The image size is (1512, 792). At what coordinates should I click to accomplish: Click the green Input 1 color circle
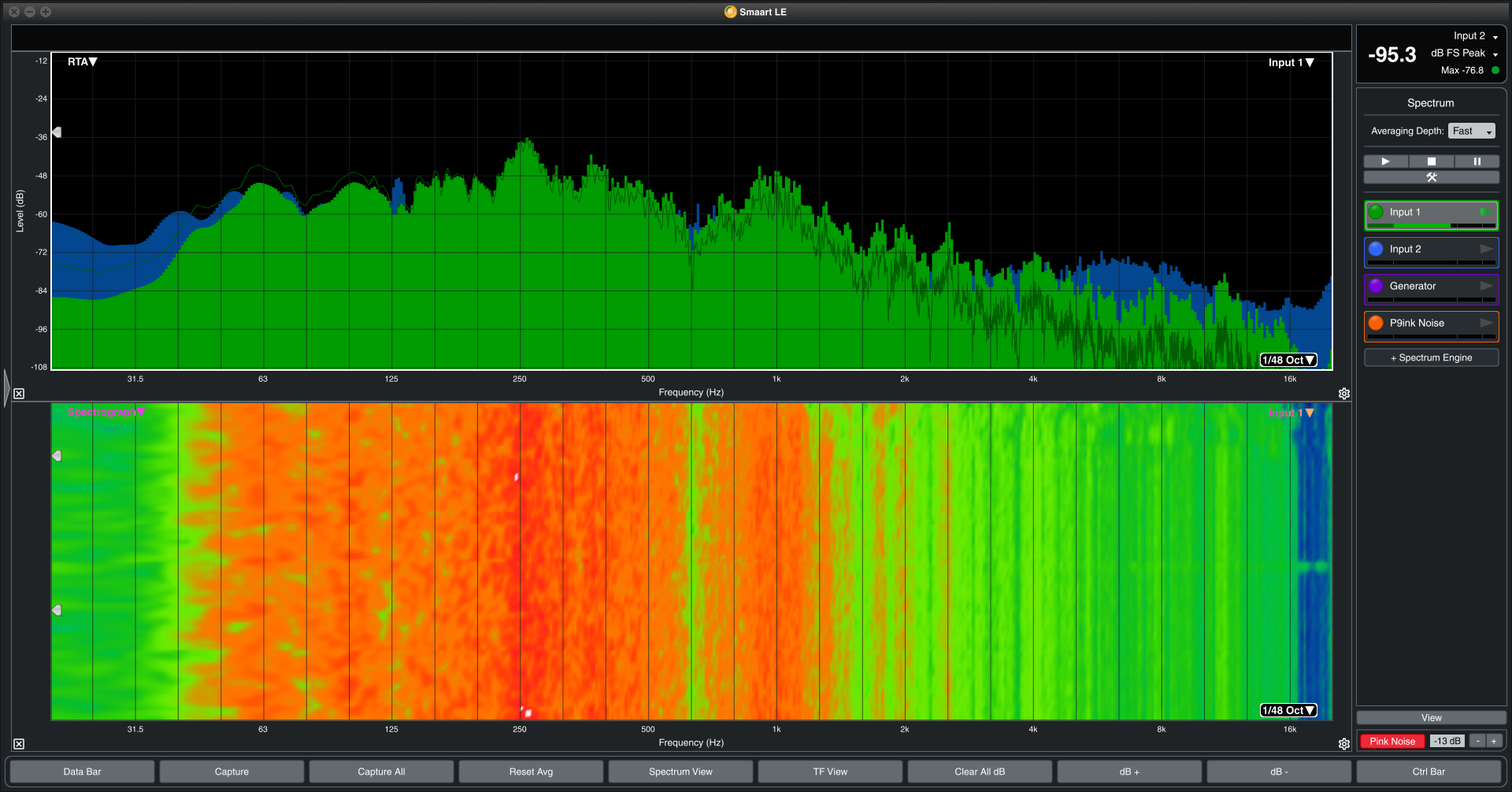click(x=1376, y=212)
